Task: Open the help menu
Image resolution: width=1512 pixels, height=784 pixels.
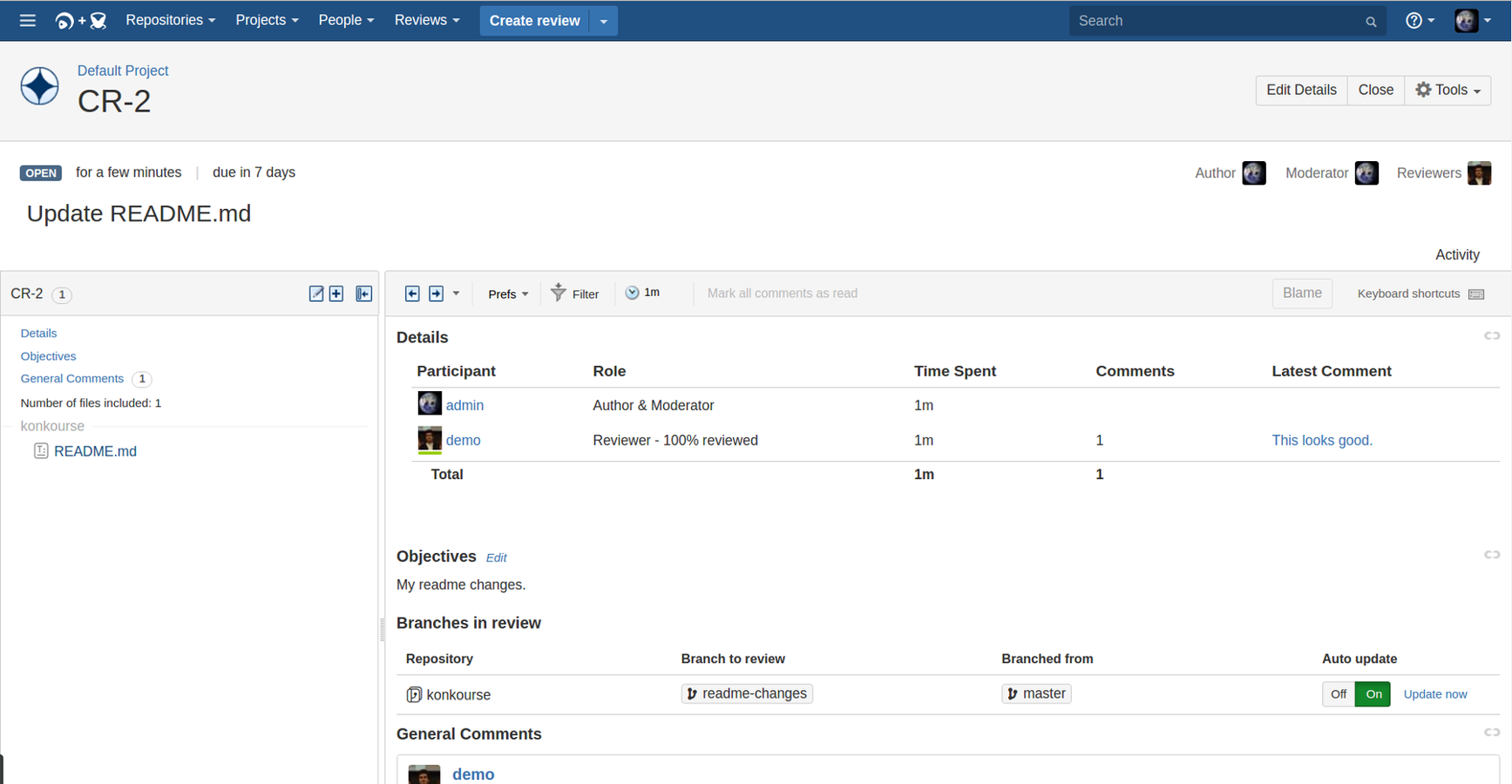Action: 1420,20
